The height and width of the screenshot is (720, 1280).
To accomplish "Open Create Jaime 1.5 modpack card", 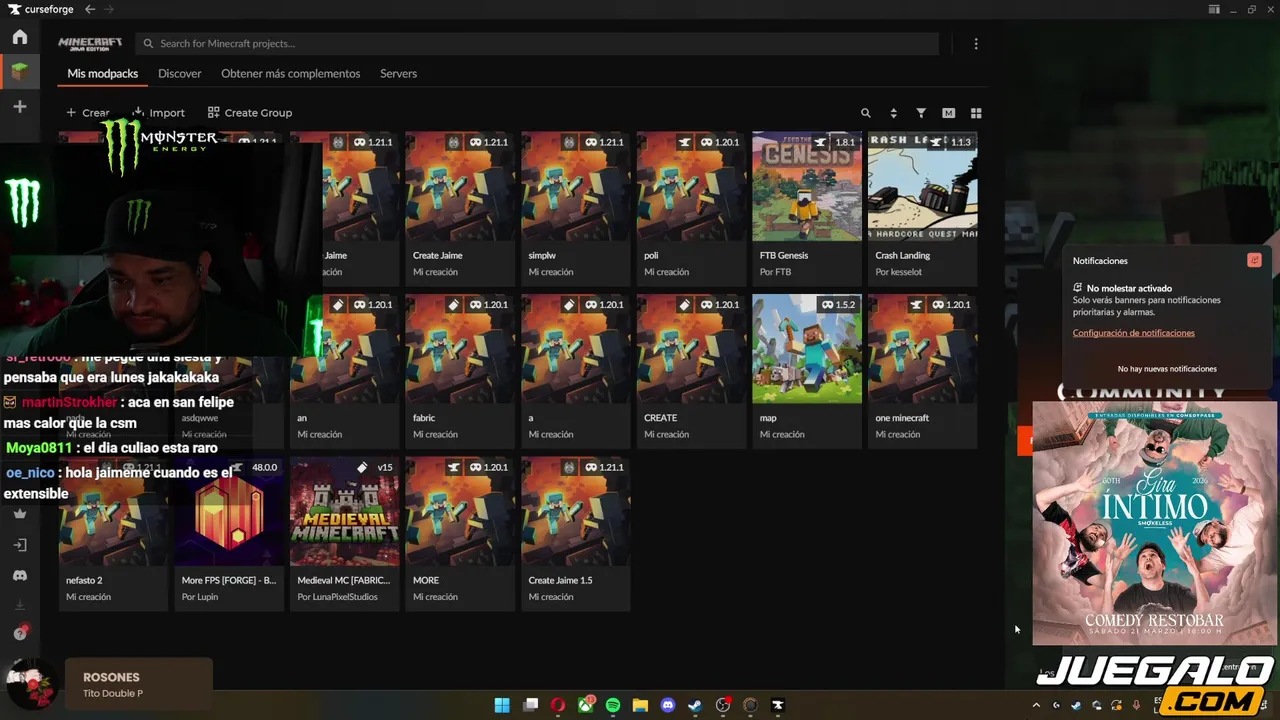I will tap(576, 533).
